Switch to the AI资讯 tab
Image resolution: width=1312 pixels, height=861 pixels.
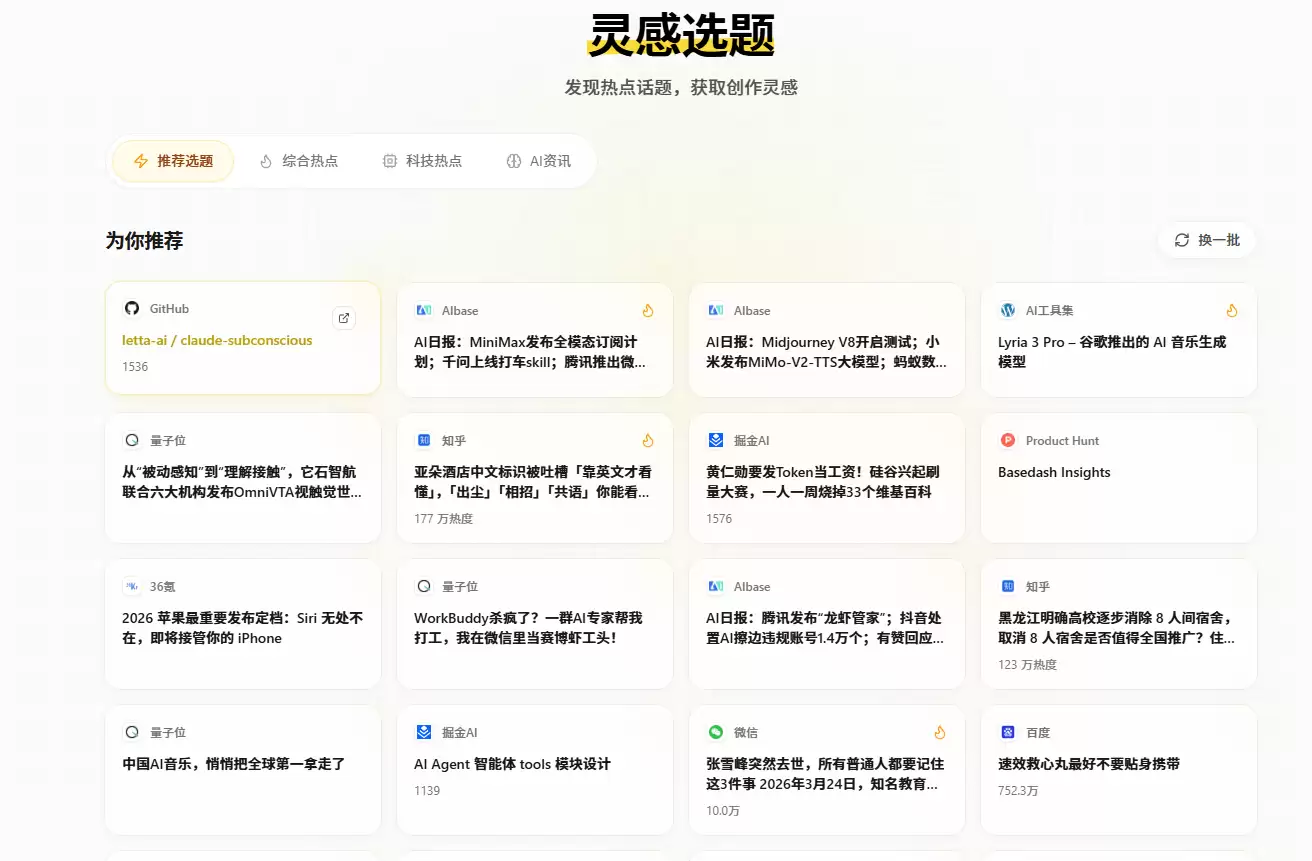point(539,161)
